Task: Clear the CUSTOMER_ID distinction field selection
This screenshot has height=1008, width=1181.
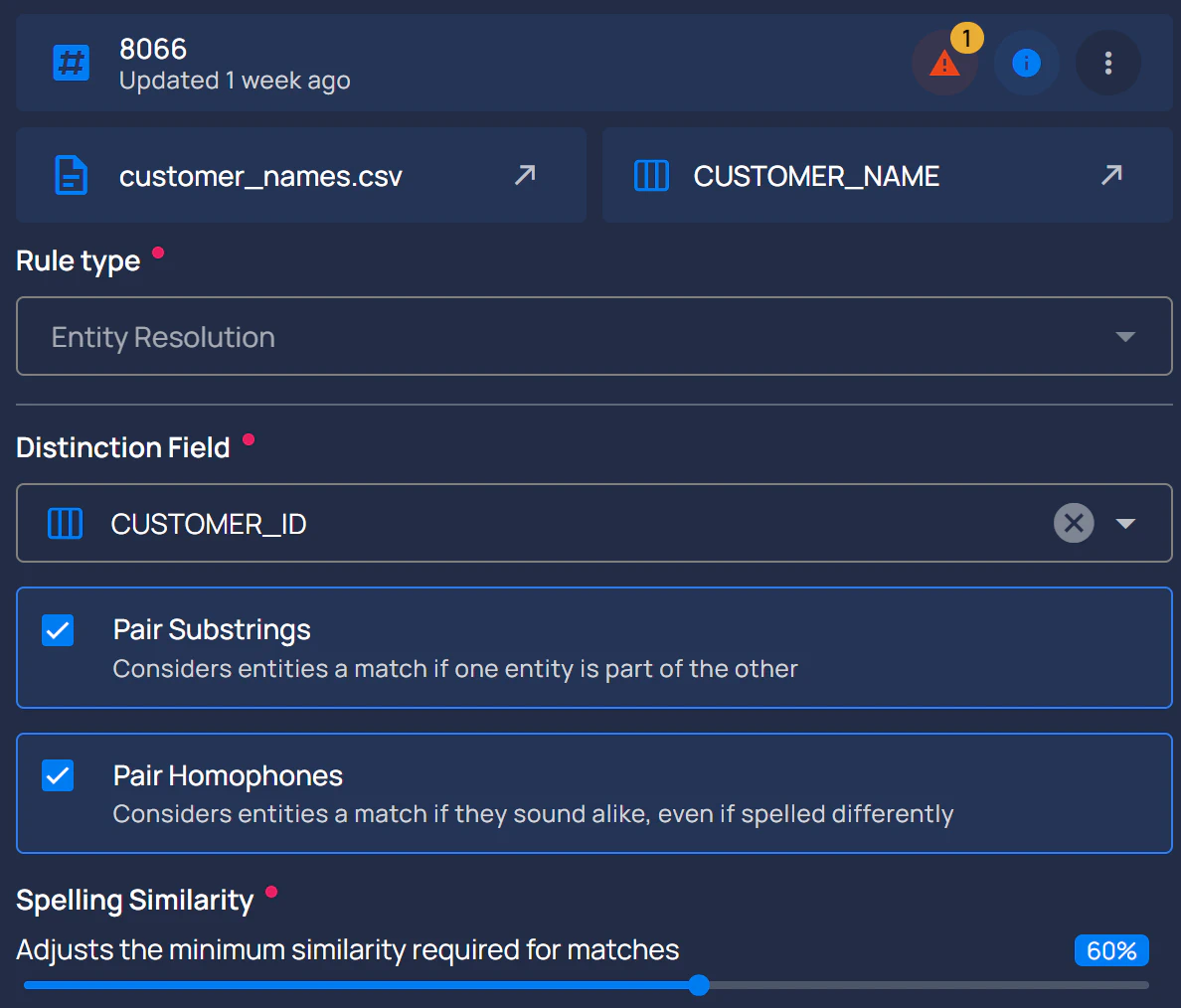Action: (x=1074, y=523)
